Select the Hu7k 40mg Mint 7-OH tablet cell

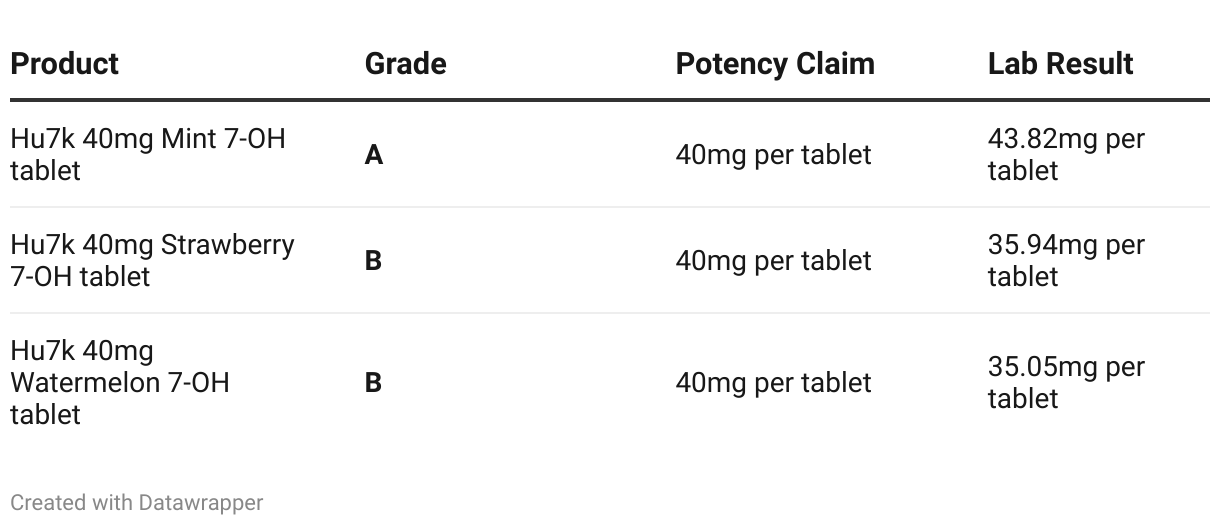point(148,154)
